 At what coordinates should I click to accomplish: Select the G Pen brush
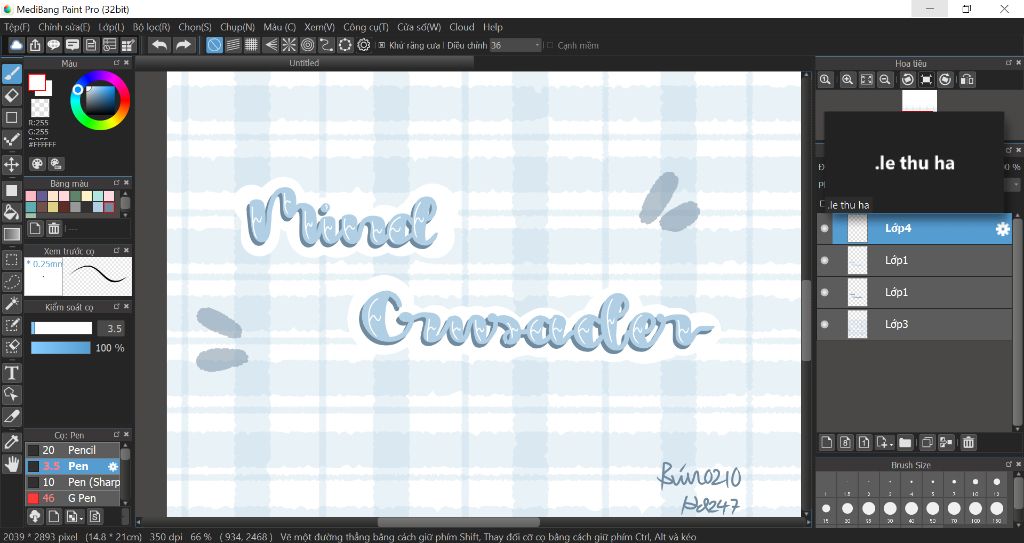coord(72,498)
